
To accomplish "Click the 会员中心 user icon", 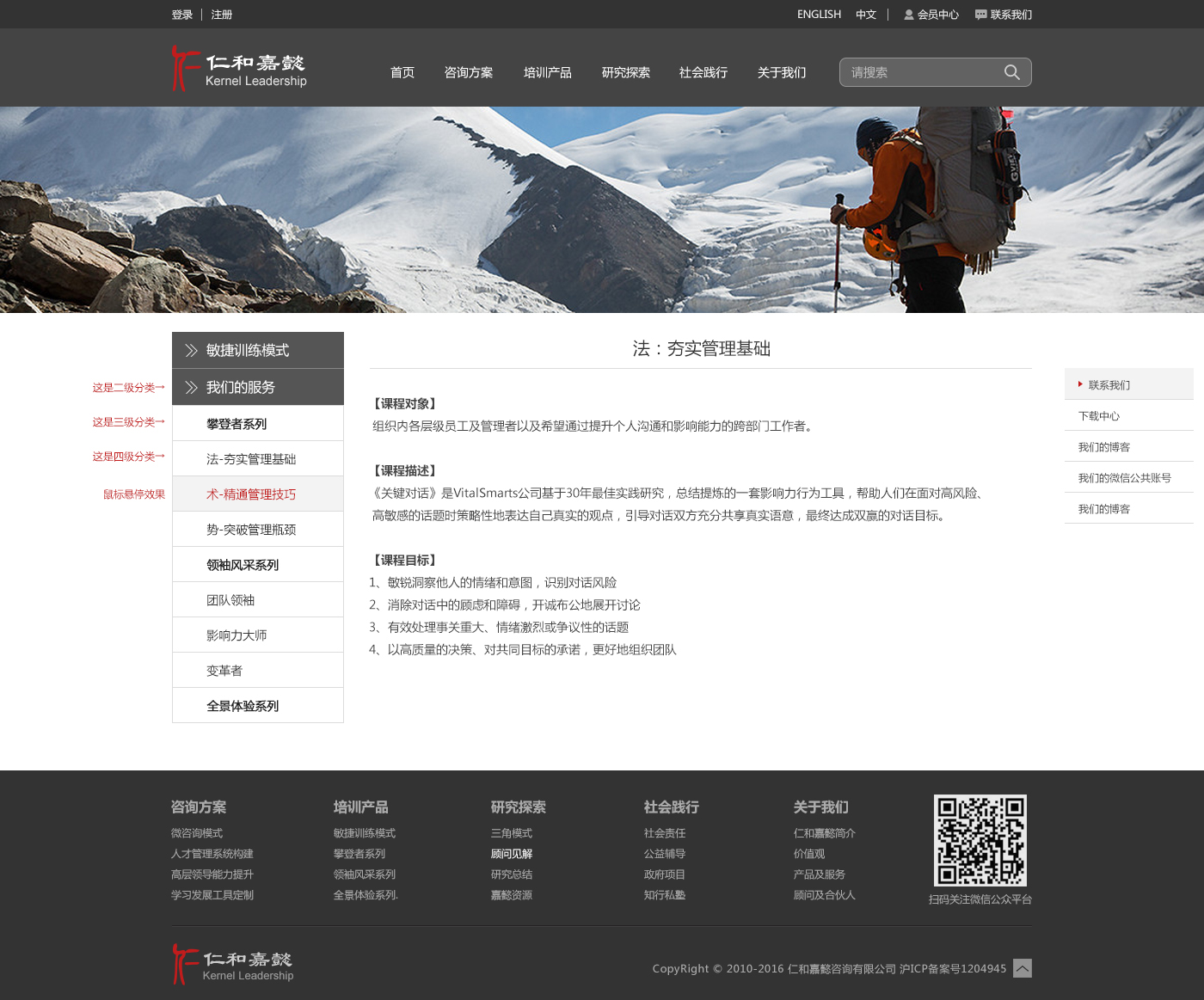I will pos(908,15).
